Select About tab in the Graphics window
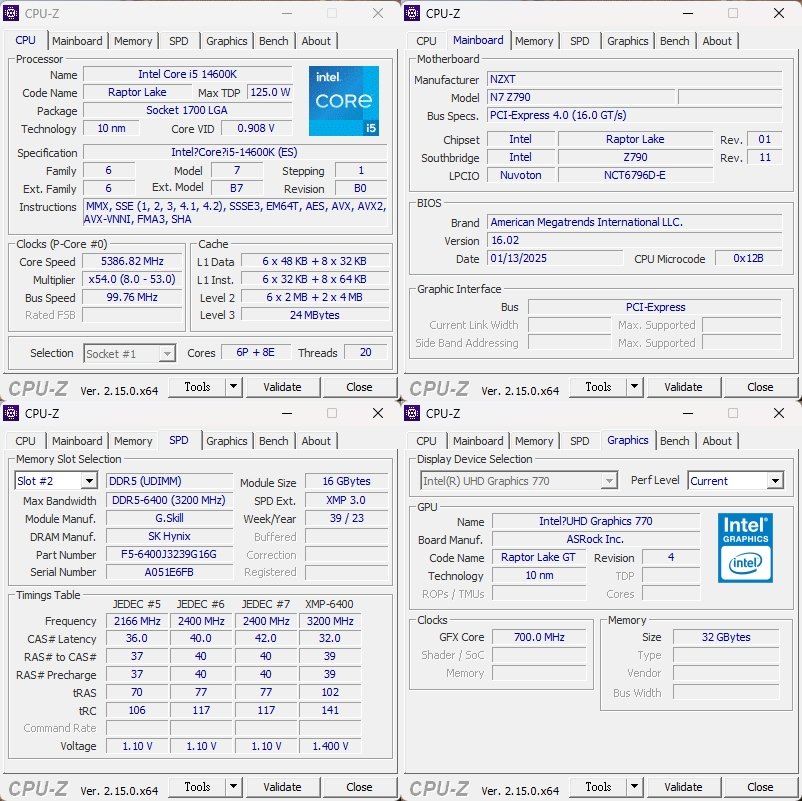802x801 pixels. pyautogui.click(x=716, y=441)
